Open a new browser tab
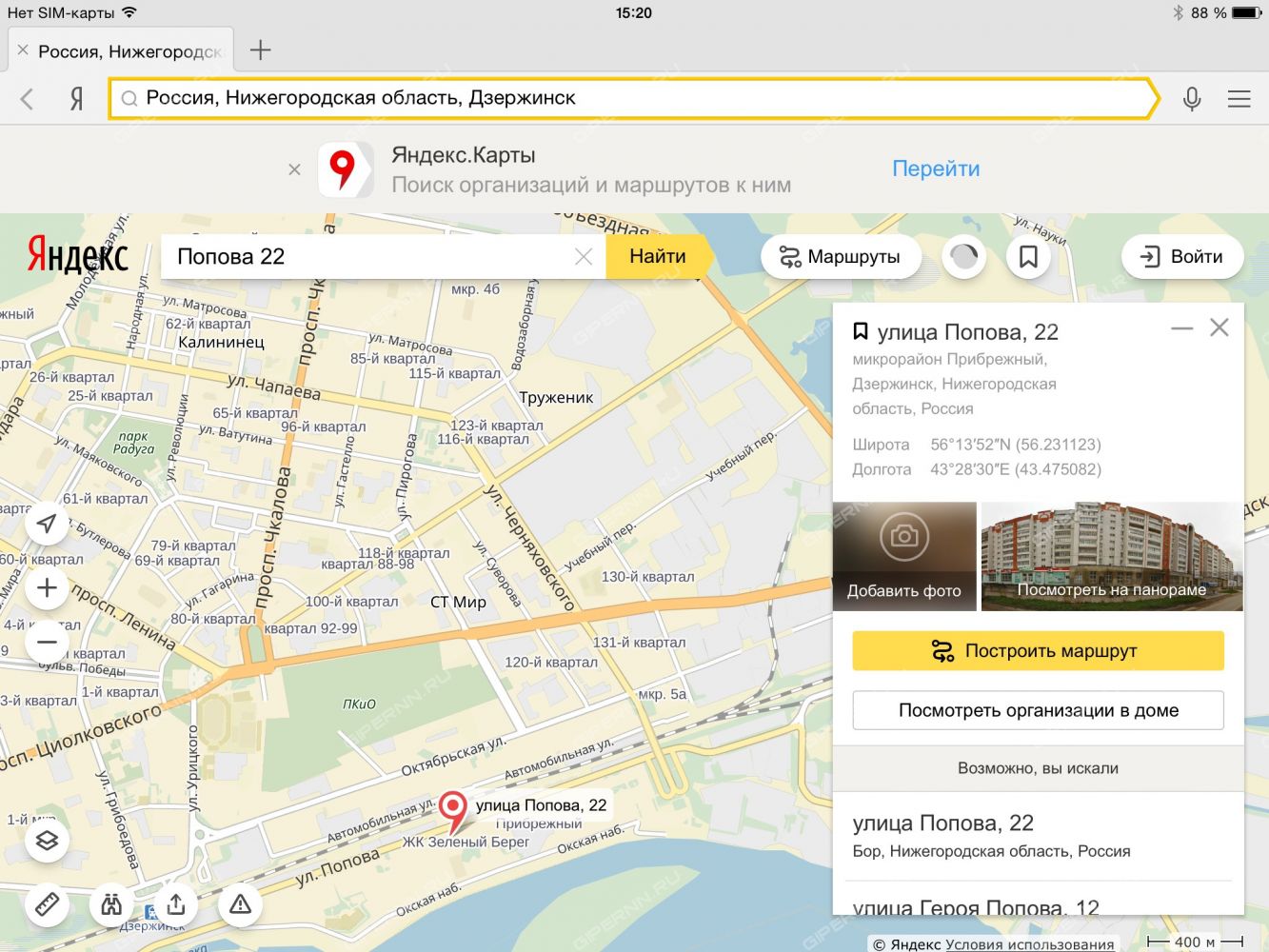This screenshot has width=1269, height=952. [260, 50]
